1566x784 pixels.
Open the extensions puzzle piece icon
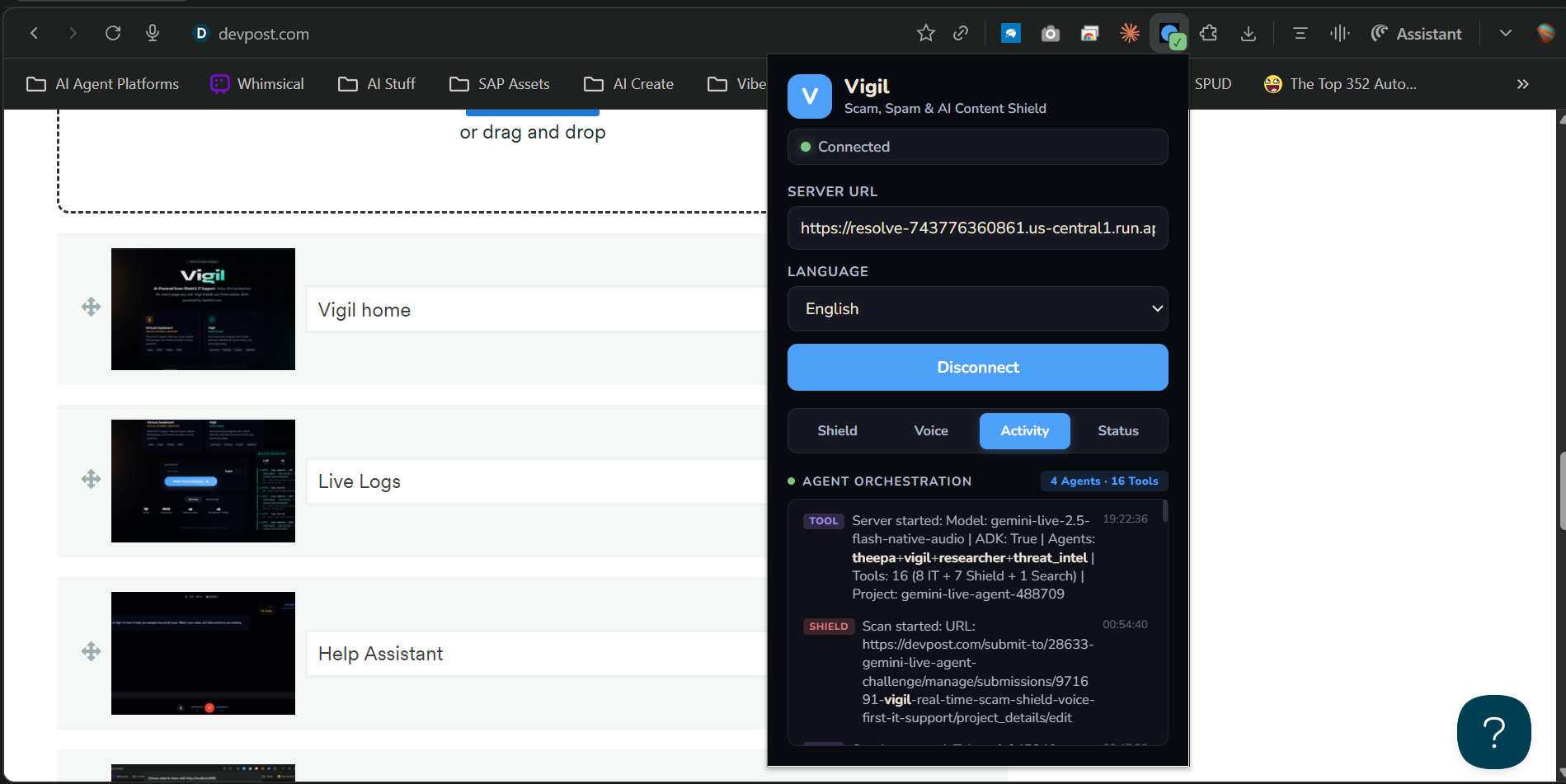(x=1209, y=33)
